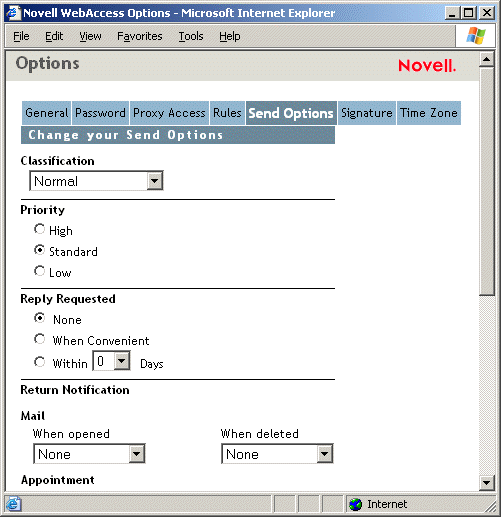Open the Mail When deleted dropdown
This screenshot has height=517, width=501.
point(277,454)
